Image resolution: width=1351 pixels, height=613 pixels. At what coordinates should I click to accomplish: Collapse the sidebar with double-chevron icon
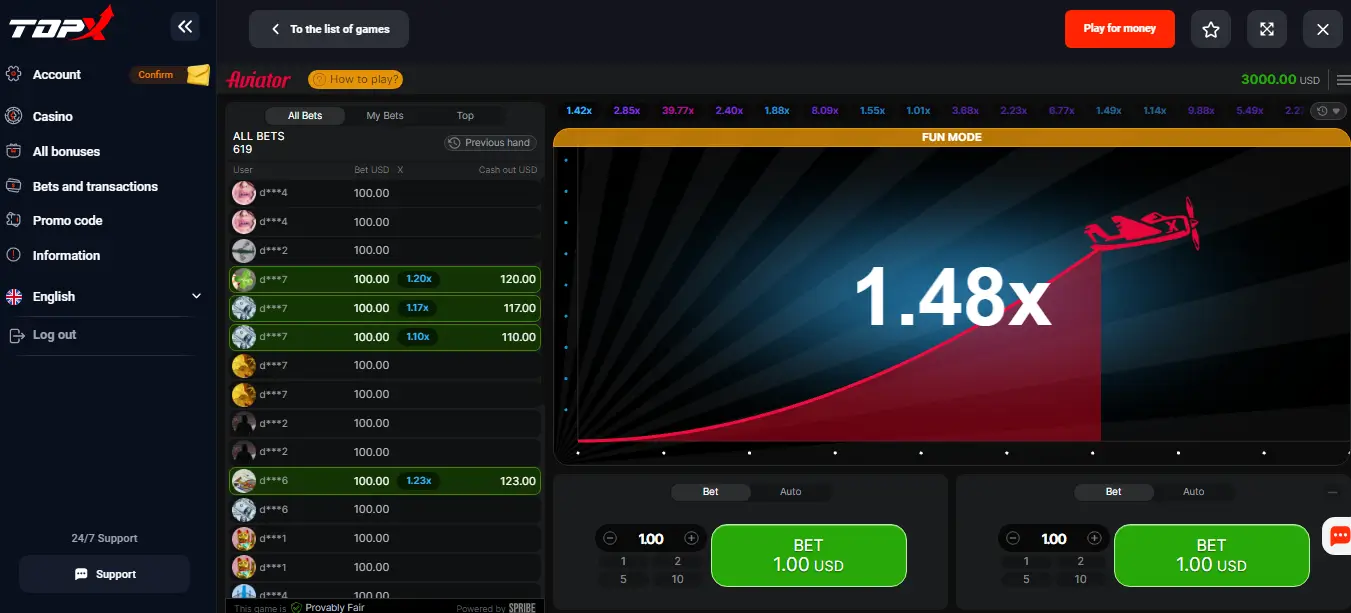tap(185, 28)
